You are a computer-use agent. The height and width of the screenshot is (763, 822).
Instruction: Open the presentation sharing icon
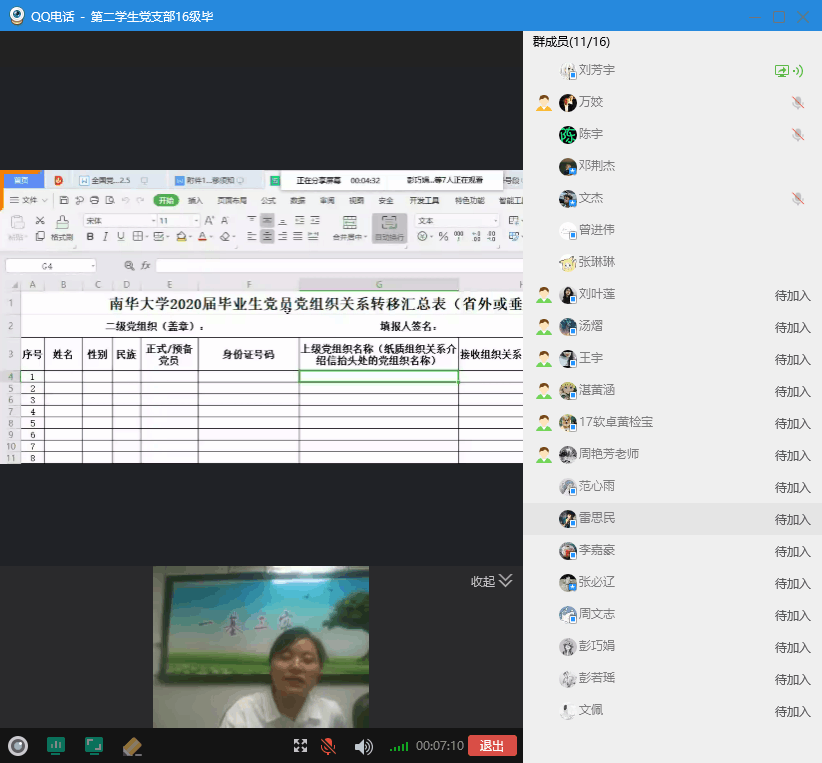click(x=56, y=746)
